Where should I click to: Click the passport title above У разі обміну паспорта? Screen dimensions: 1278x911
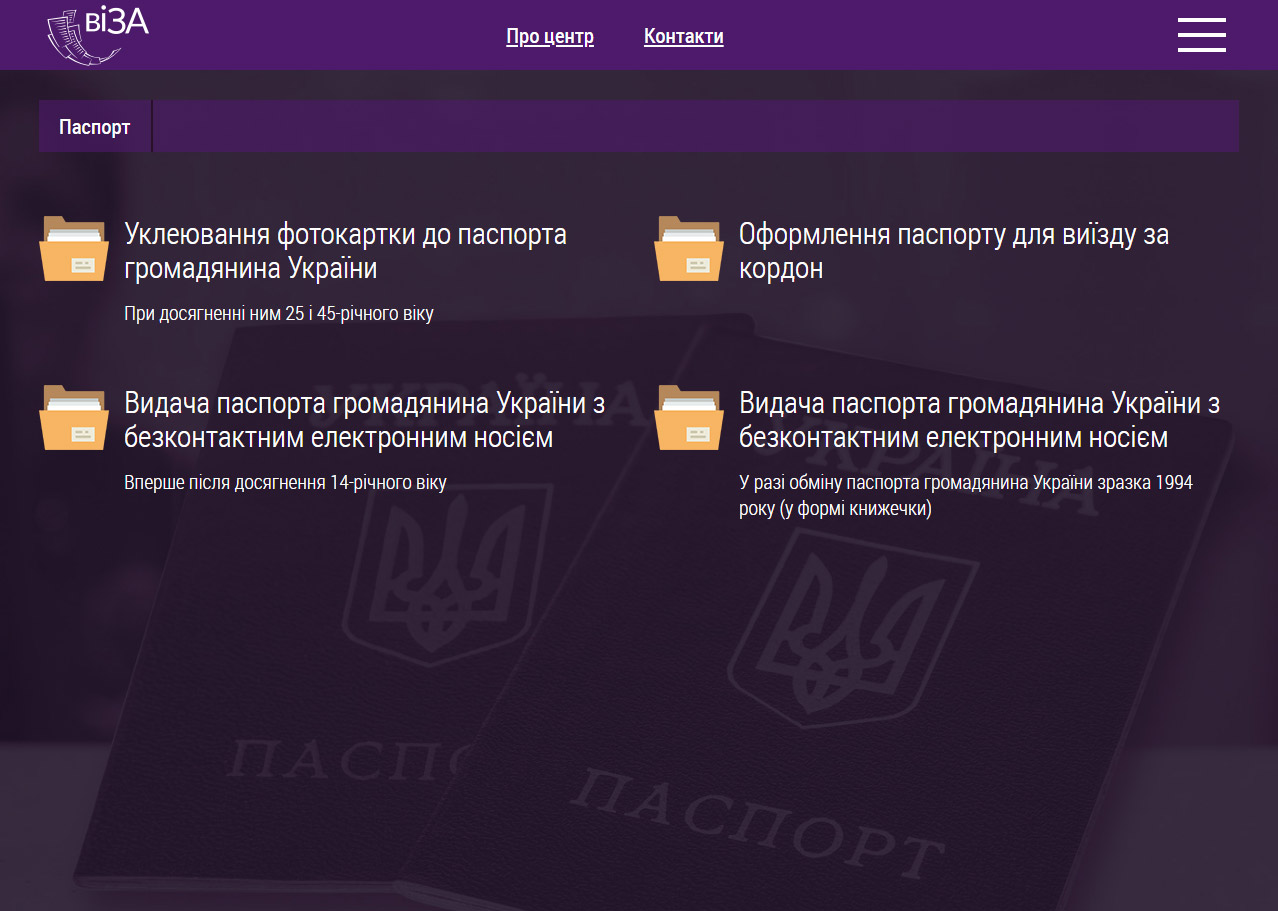click(x=980, y=420)
